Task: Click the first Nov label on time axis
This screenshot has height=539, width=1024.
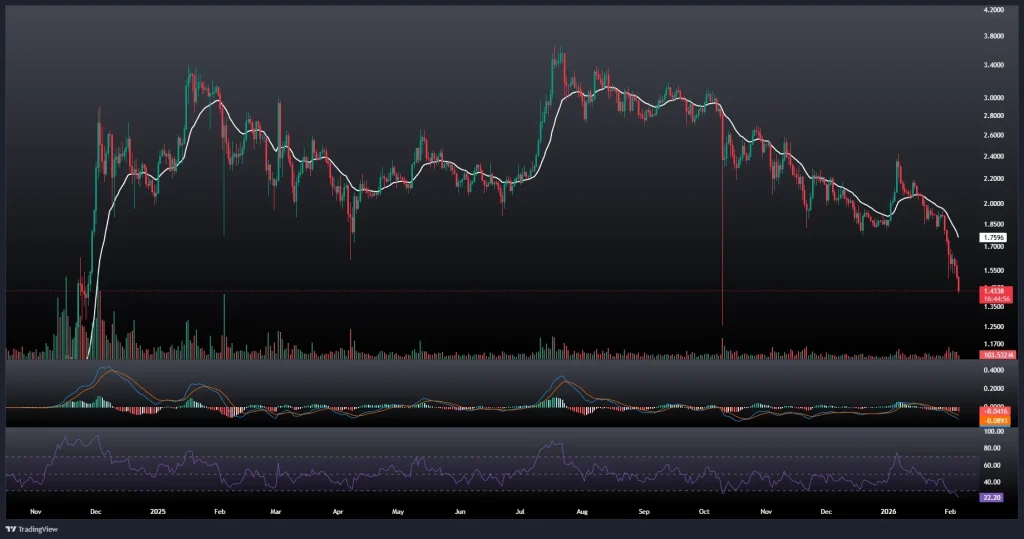Action: 37,509
